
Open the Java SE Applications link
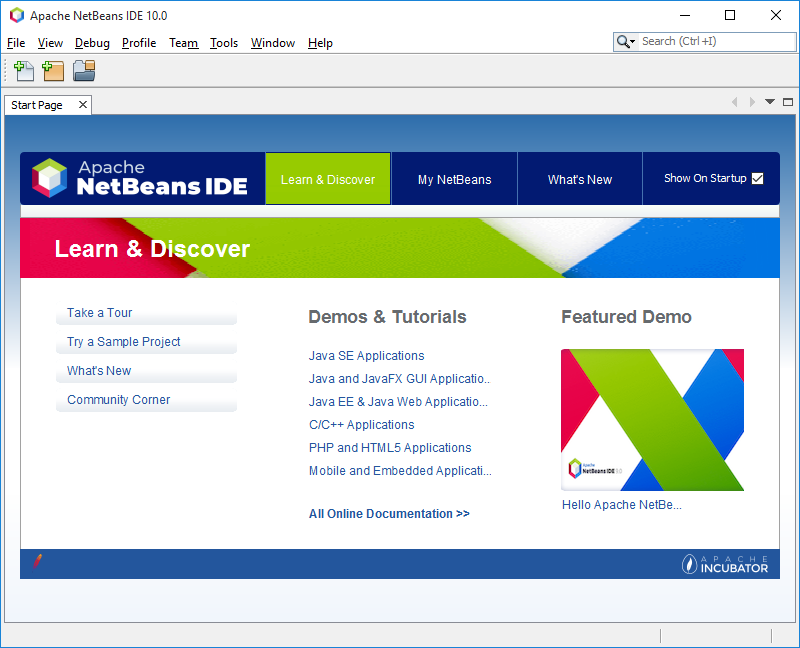click(366, 356)
